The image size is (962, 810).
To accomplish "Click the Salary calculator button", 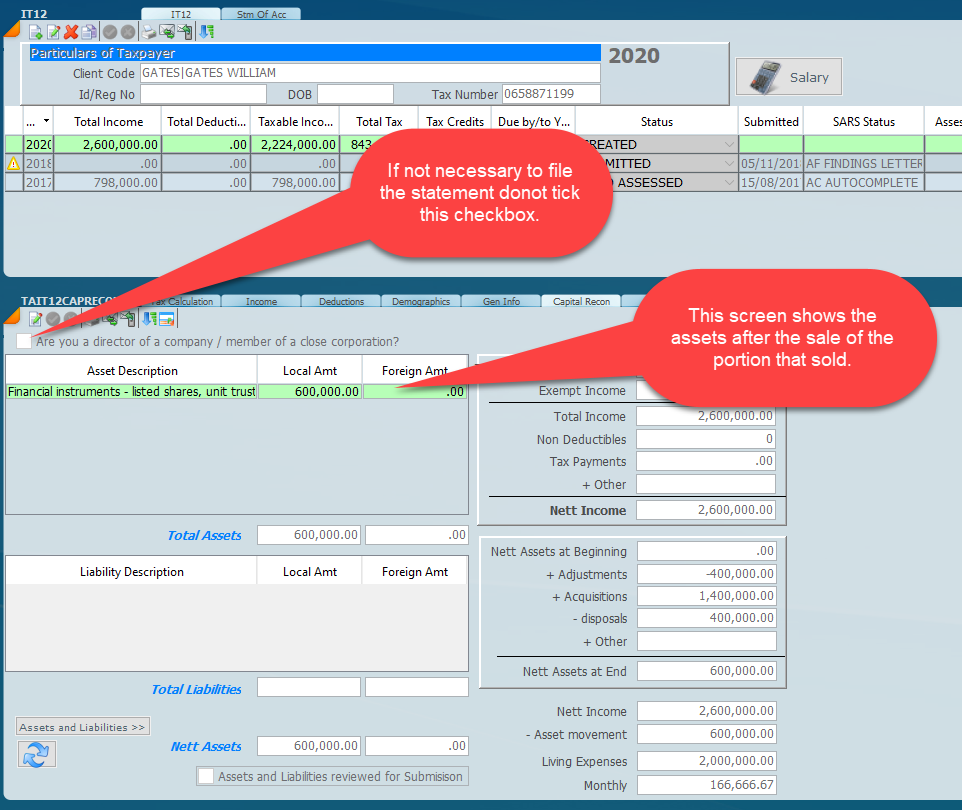I will point(789,77).
